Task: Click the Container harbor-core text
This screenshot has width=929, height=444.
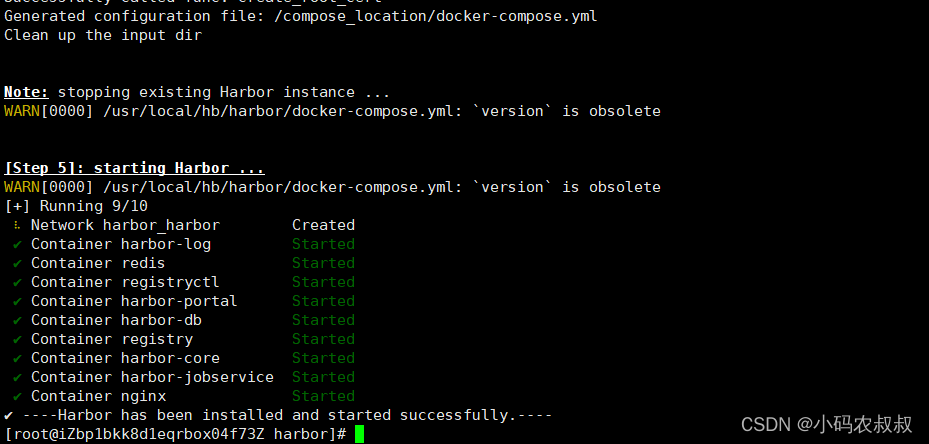Action: tap(125, 358)
